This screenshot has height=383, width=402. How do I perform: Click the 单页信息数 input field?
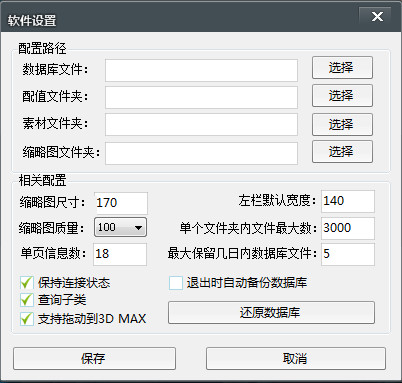pyautogui.click(x=120, y=254)
